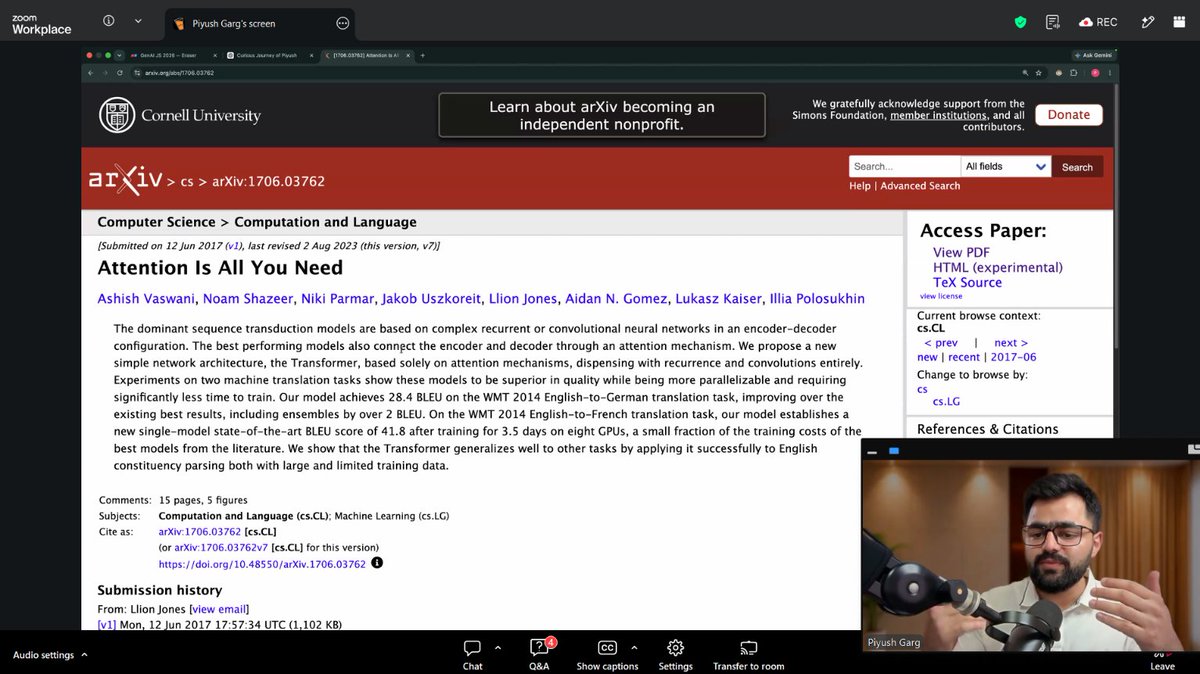Click the TeX Source link
Screen dimensions: 1200x674
click(x=967, y=283)
